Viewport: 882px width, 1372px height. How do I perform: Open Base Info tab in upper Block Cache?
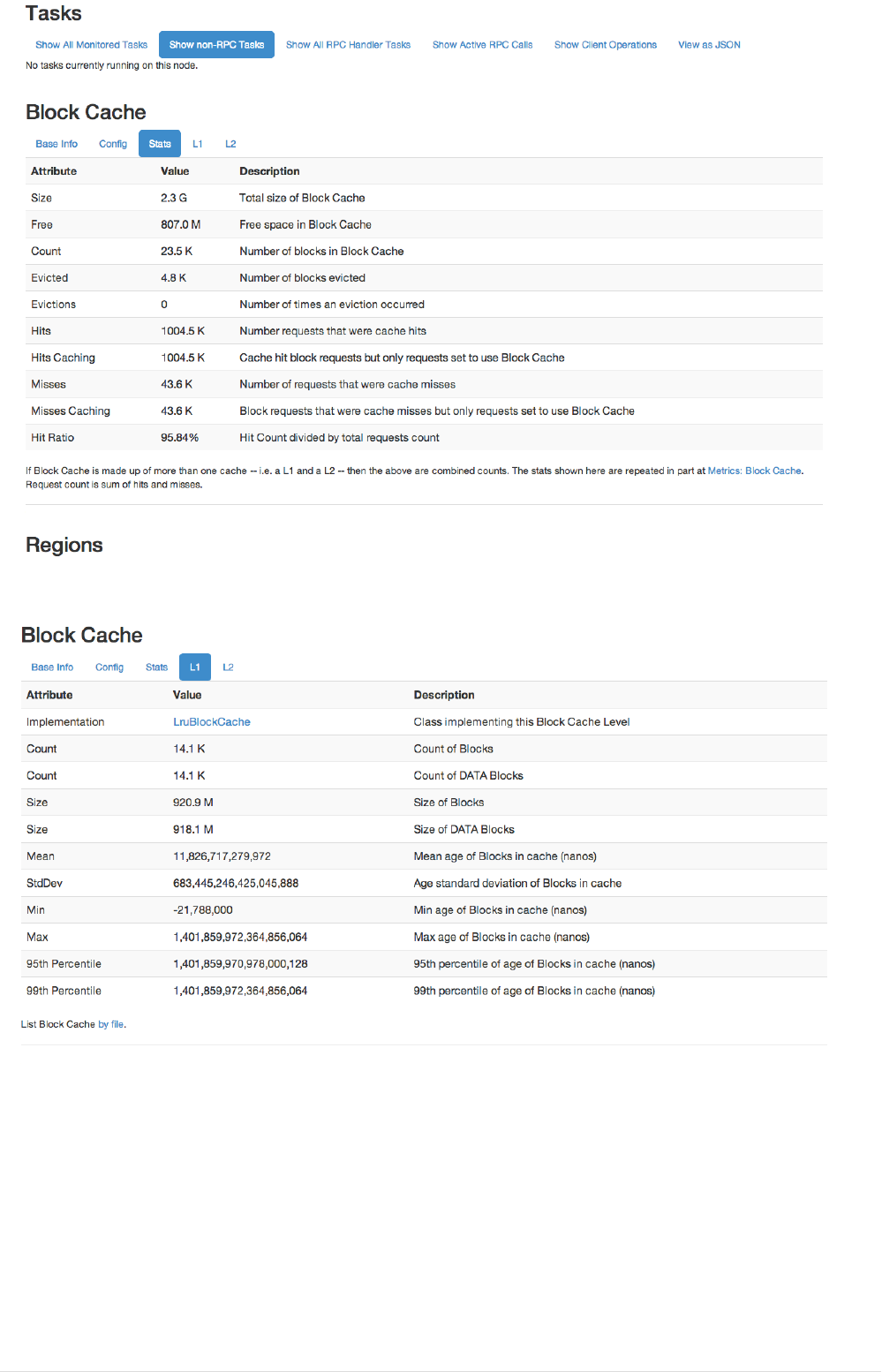(x=57, y=144)
